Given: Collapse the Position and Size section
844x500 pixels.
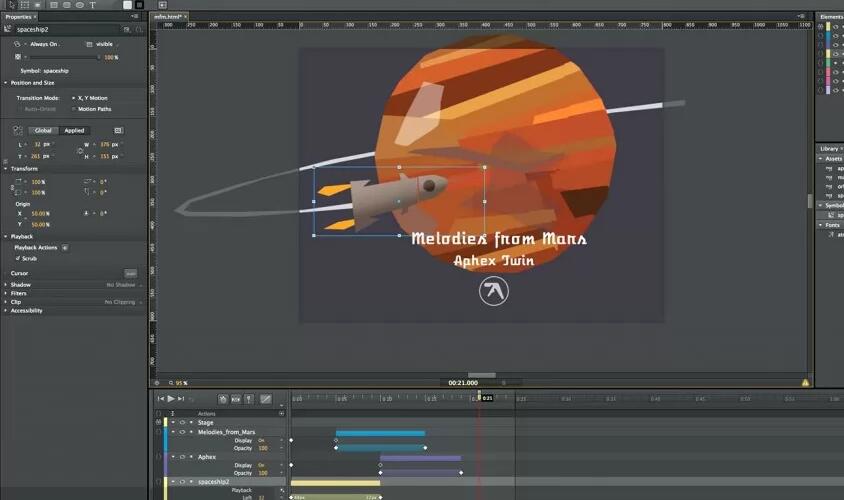Looking at the screenshot, I should click(x=6, y=83).
